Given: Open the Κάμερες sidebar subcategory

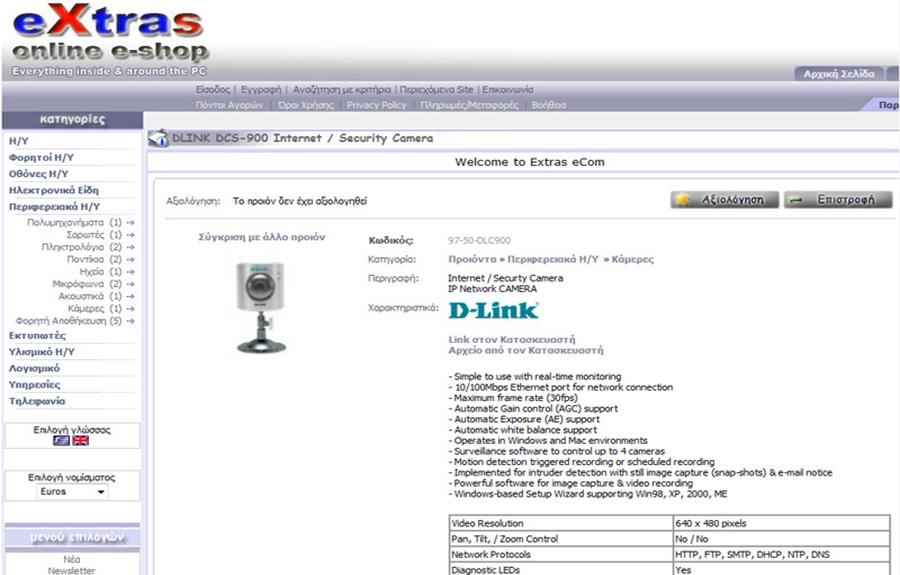Looking at the screenshot, I should click(x=86, y=309).
